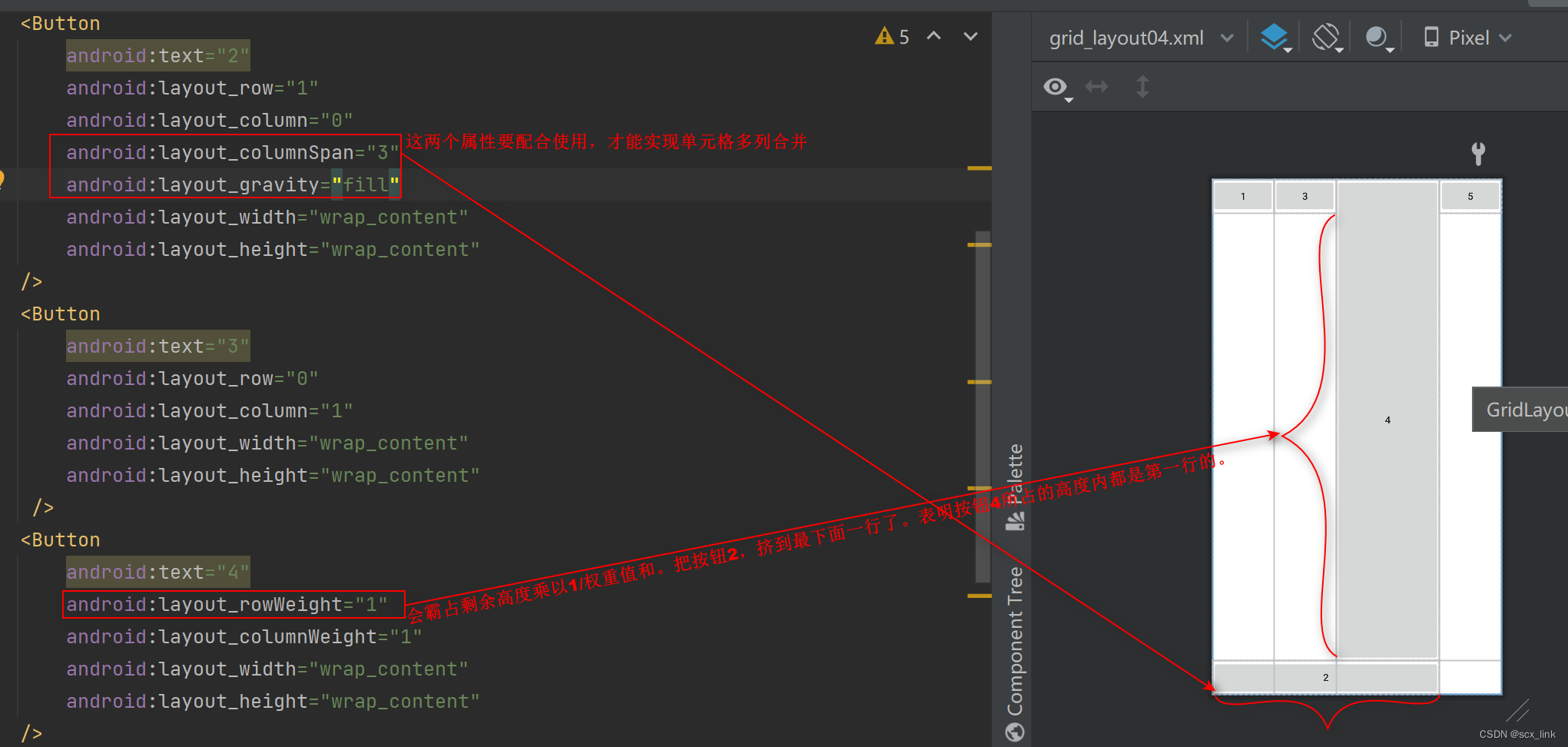1568x747 pixels.
Task: Click the lightbulb quick-fix icon in gutter
Action: [2, 181]
